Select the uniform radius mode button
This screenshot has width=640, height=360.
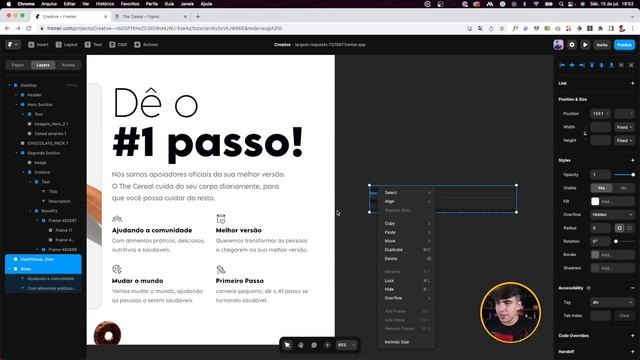coord(619,228)
